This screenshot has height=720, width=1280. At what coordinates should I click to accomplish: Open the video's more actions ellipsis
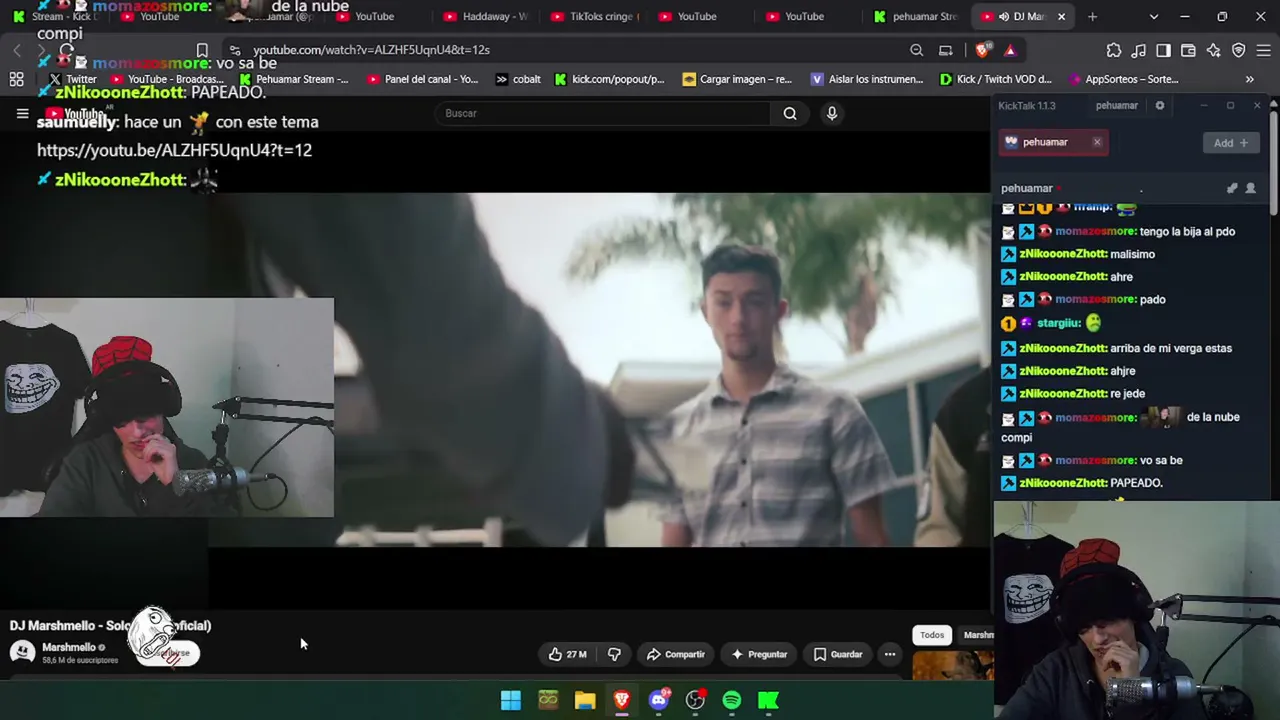click(889, 654)
